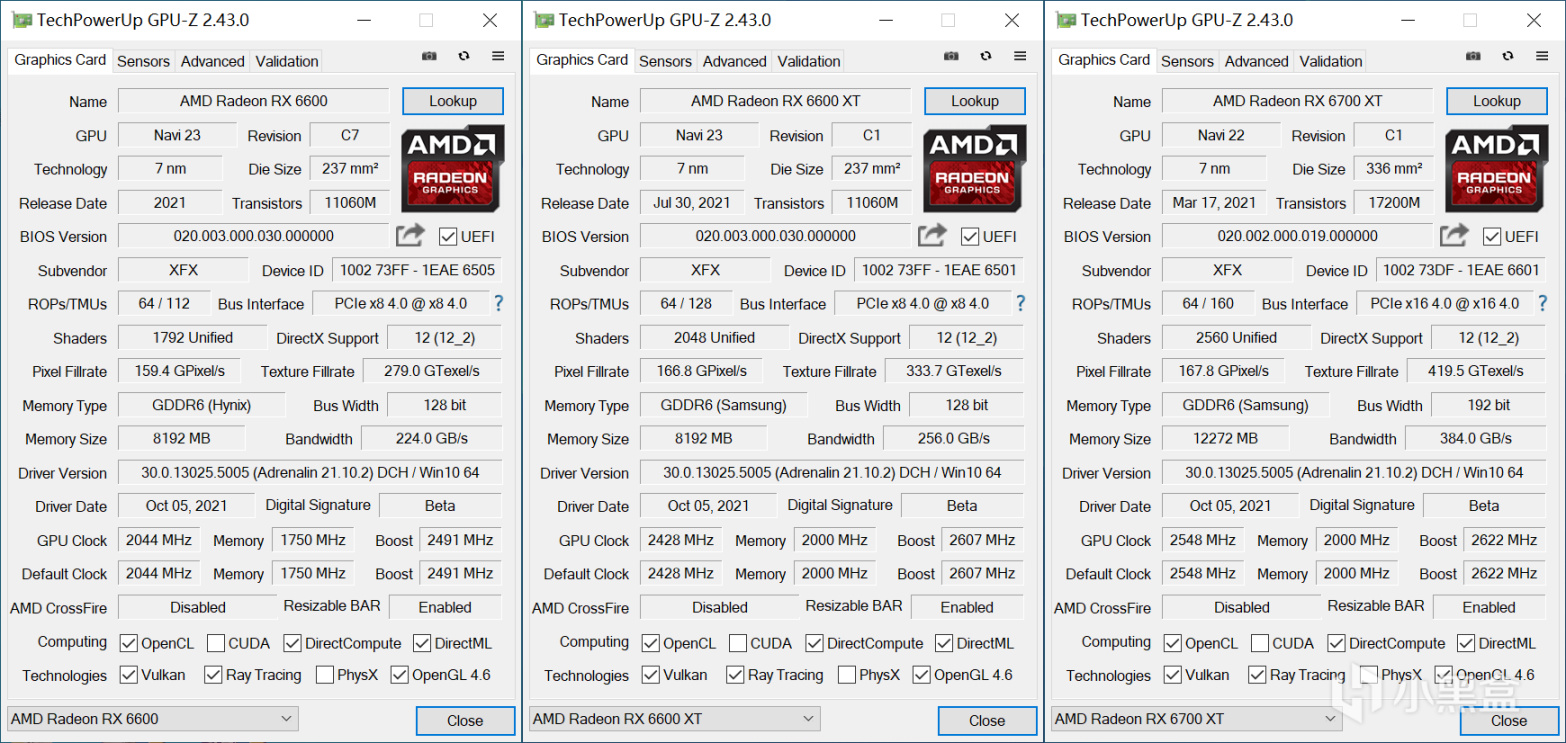Open Validation tab in the RX 6600 window

(287, 61)
